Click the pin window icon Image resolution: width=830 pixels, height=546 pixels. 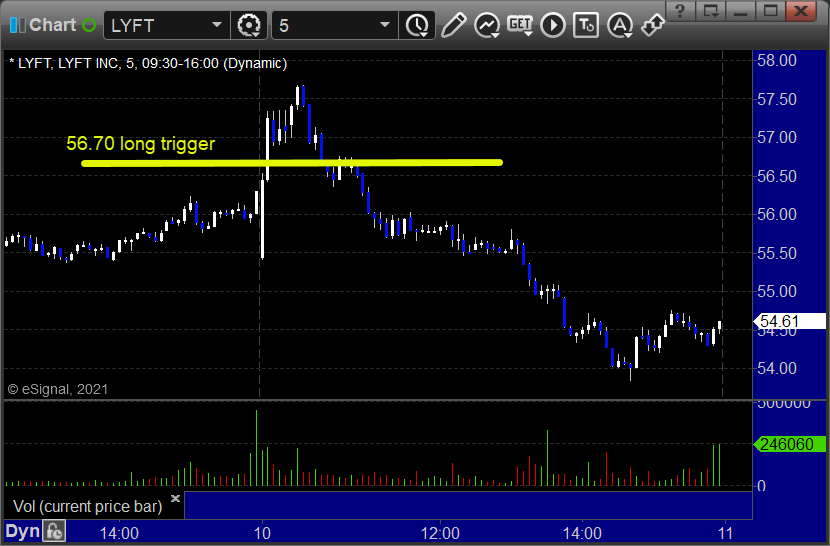click(x=653, y=25)
